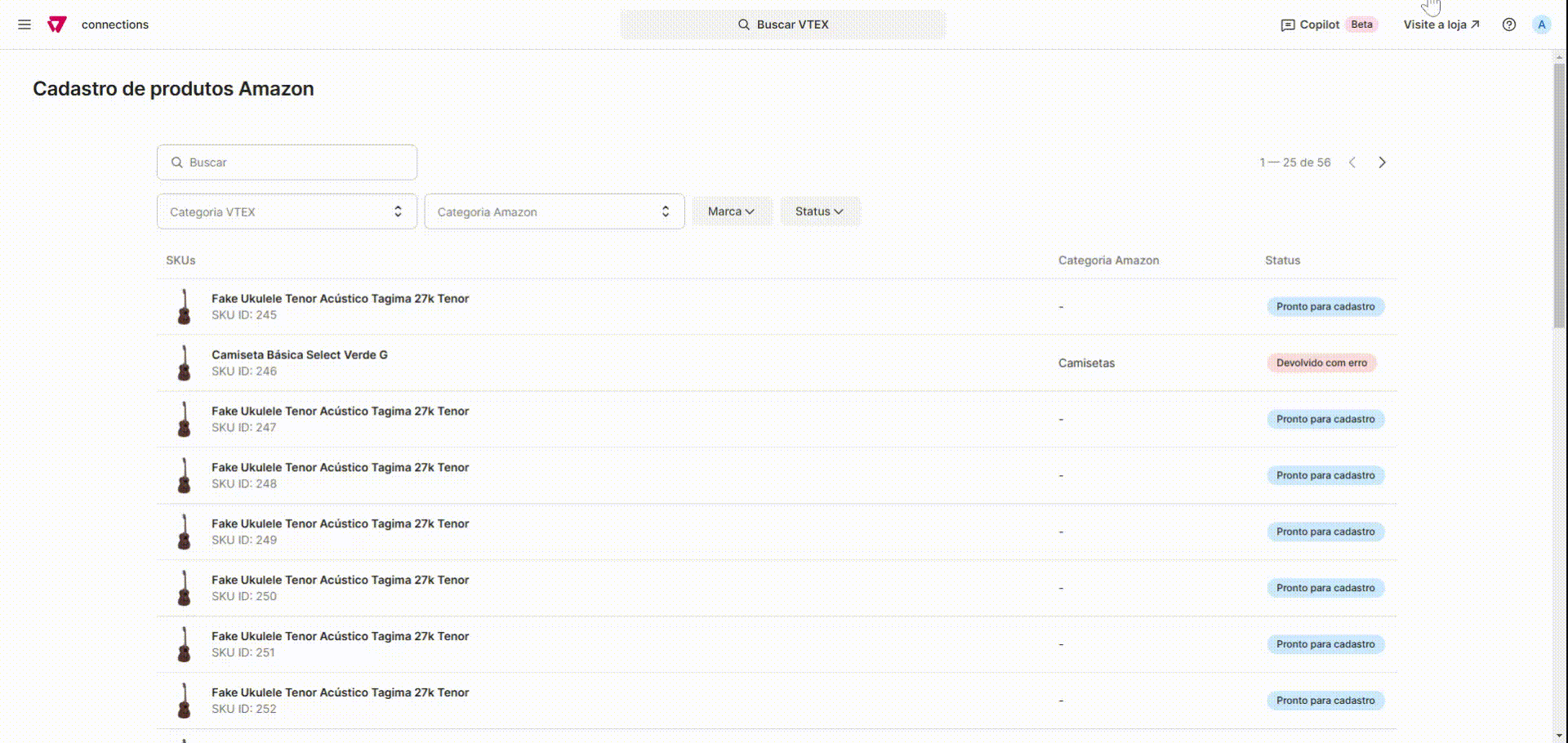Click the Buscar VTEX global search bar
The width and height of the screenshot is (1568, 743).
[782, 24]
